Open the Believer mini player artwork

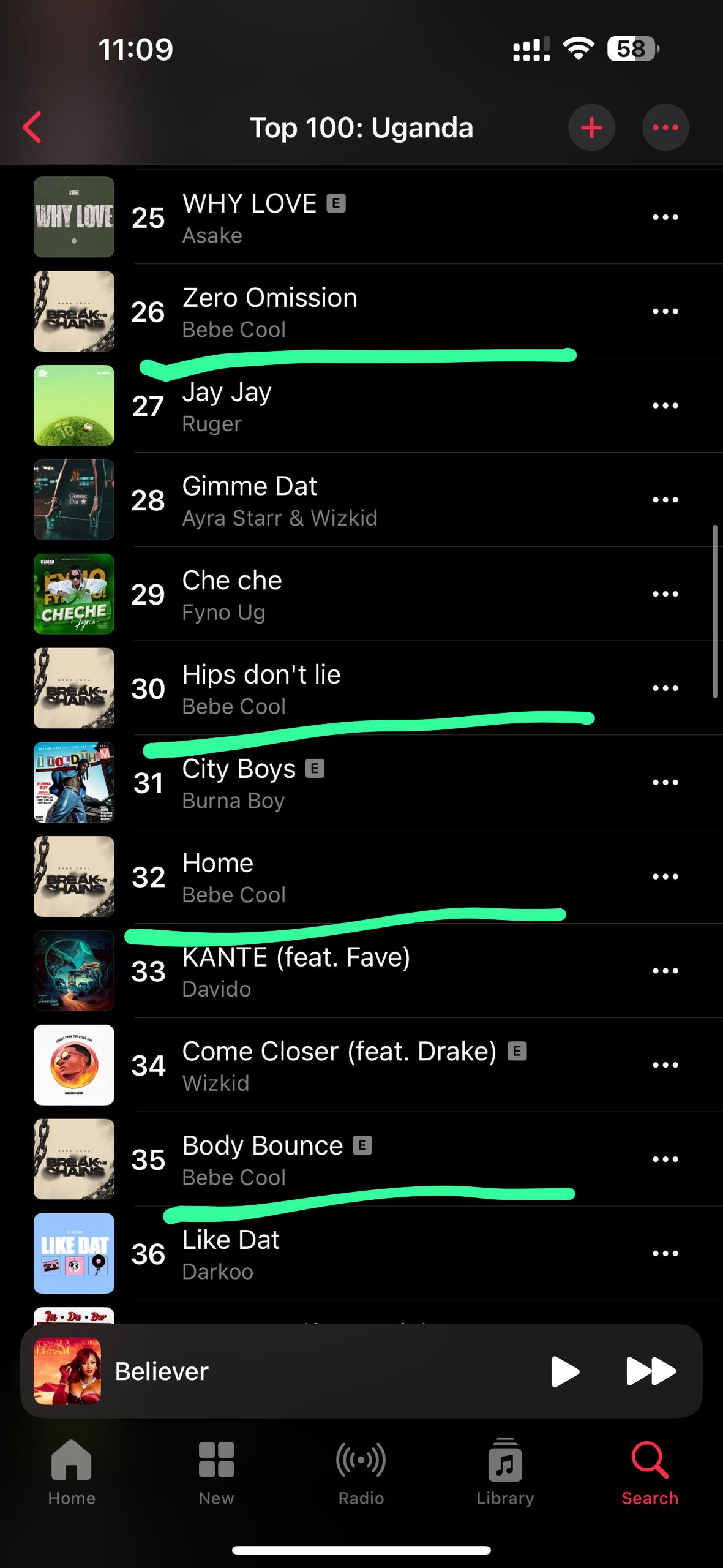pos(67,1371)
